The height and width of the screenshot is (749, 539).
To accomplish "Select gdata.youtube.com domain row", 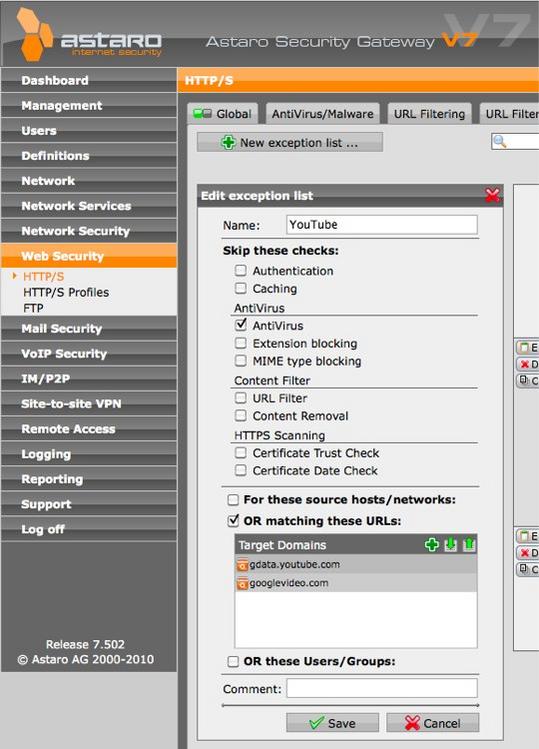I will [x=356, y=565].
